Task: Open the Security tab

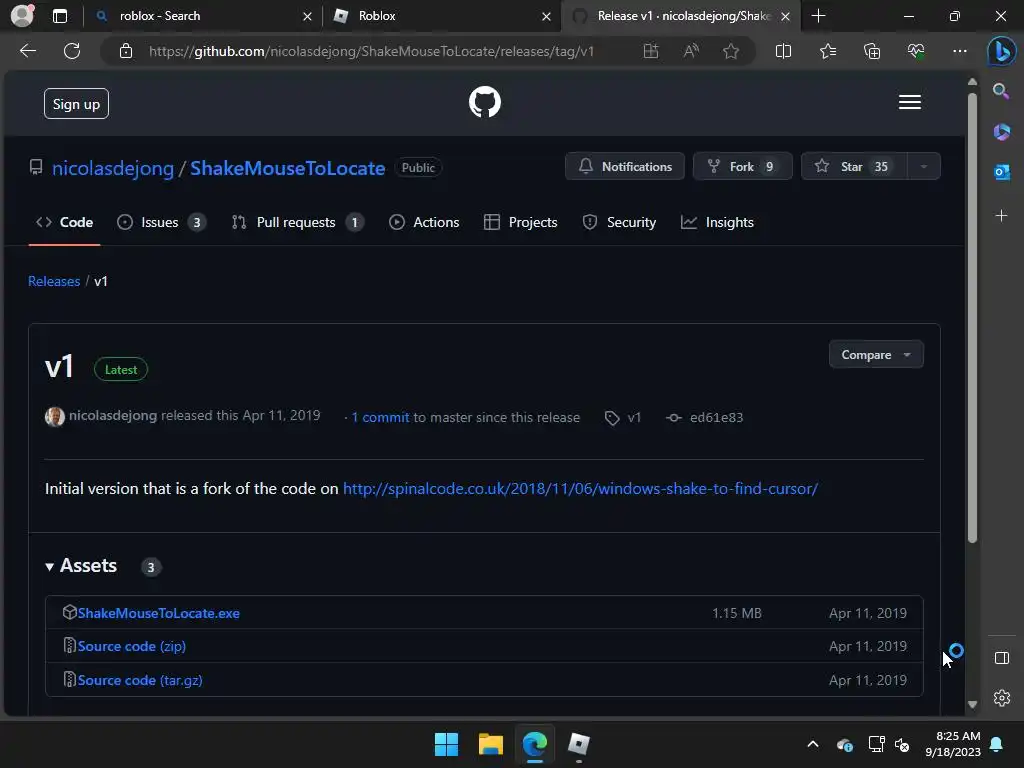Action: (619, 222)
